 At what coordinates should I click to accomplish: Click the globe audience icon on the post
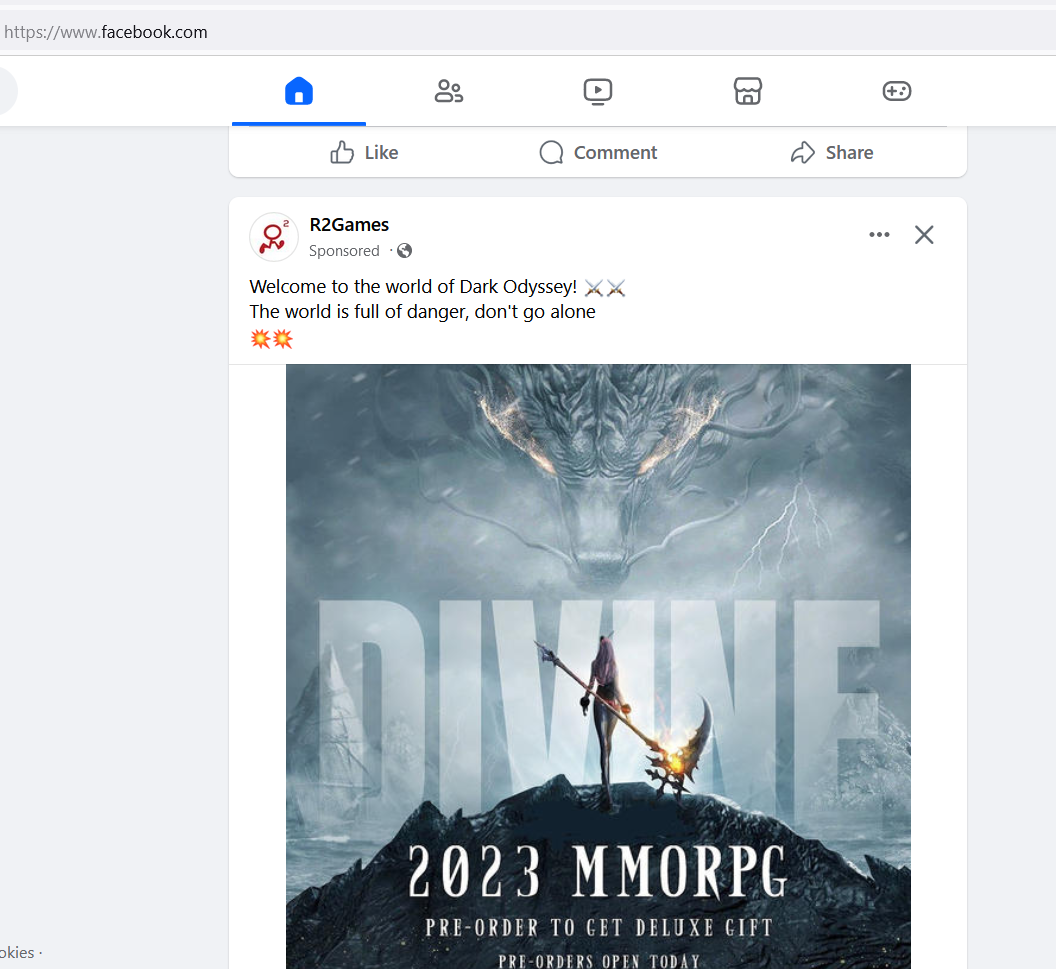(404, 250)
